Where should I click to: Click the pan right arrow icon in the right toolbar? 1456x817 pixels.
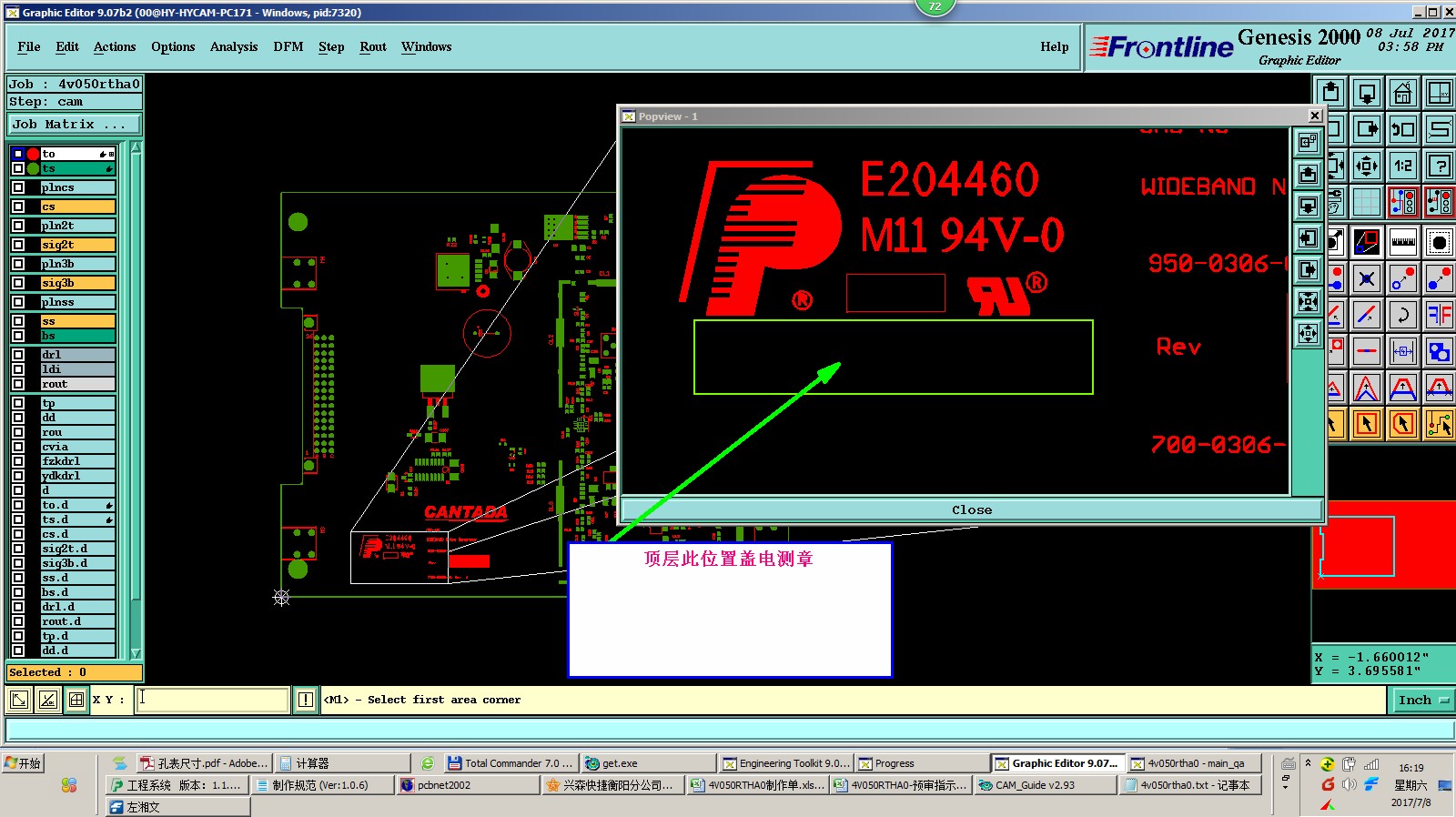click(1367, 129)
